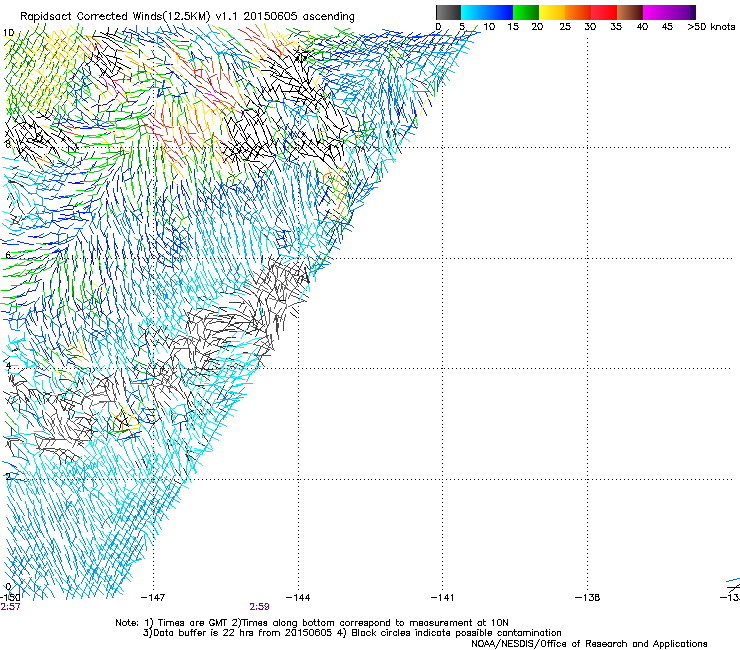Click the cyan-to-blue 5-15 knots color segment
Image resolution: width=740 pixels, height=650 pixels.
487,12
